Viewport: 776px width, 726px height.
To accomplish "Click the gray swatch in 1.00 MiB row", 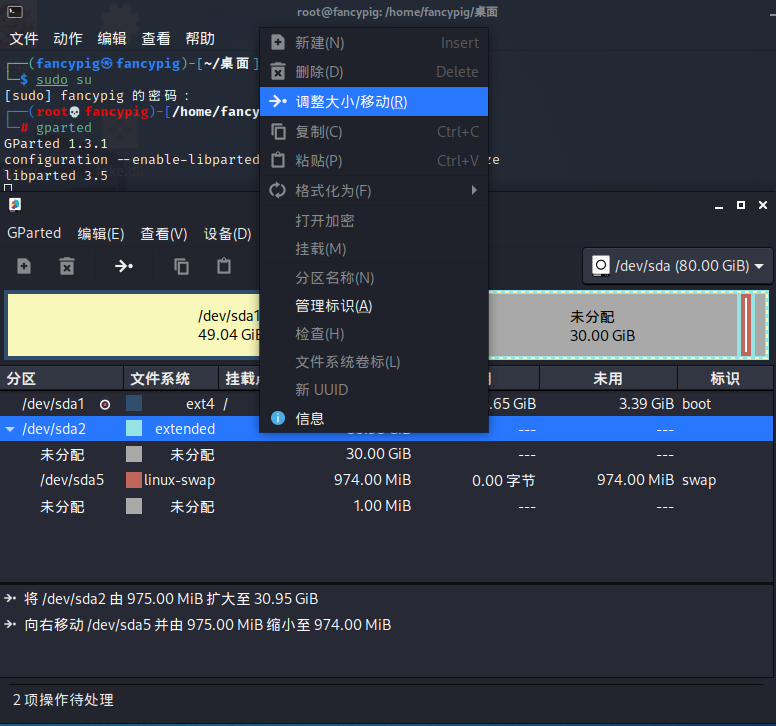I will tap(134, 506).
